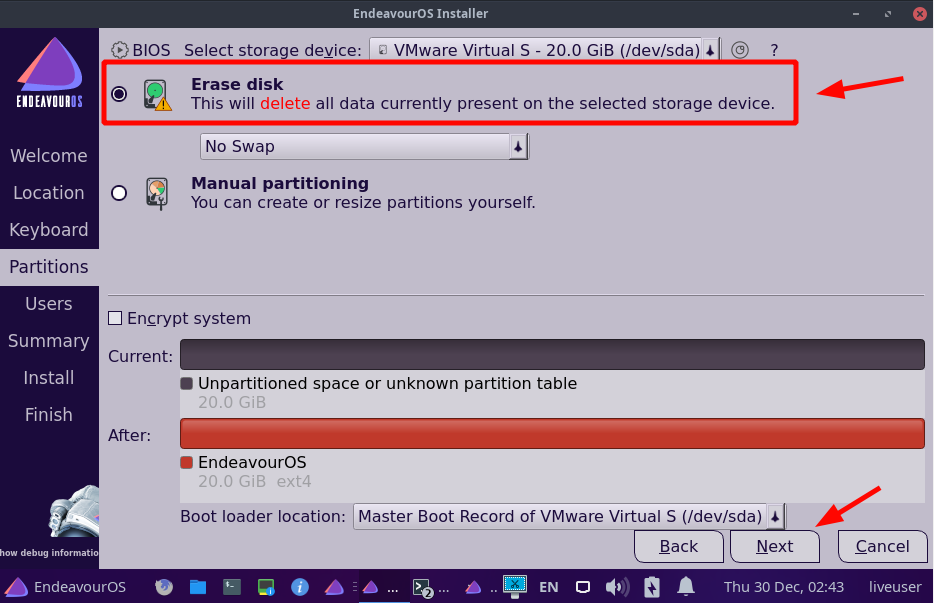Viewport: 934px width, 603px height.
Task: Click the EN keyboard layout indicator
Action: pos(549,587)
